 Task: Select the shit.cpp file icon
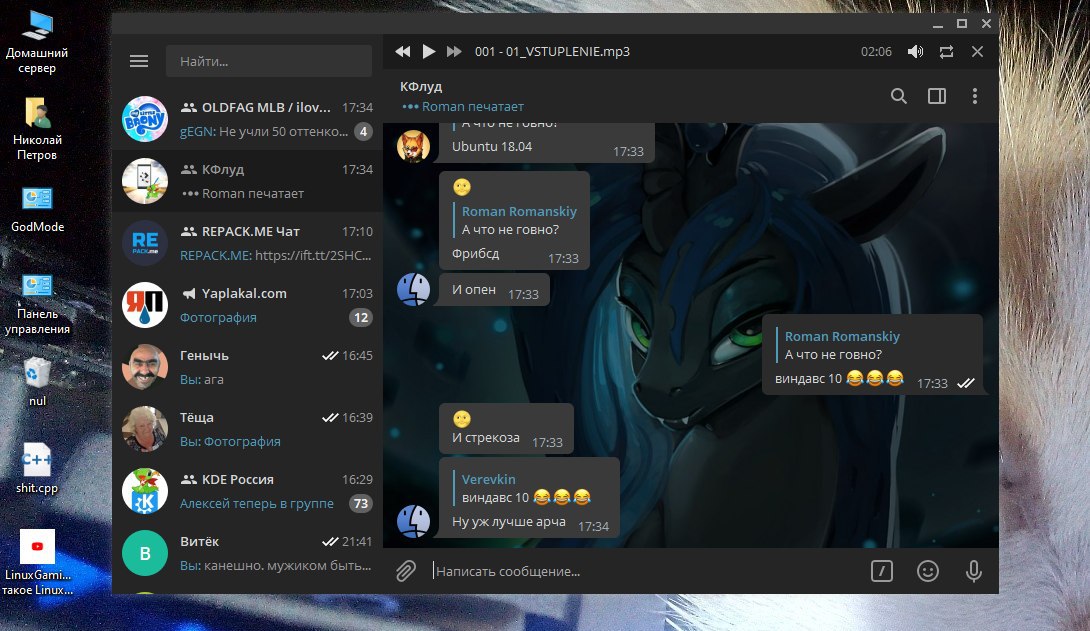37,468
